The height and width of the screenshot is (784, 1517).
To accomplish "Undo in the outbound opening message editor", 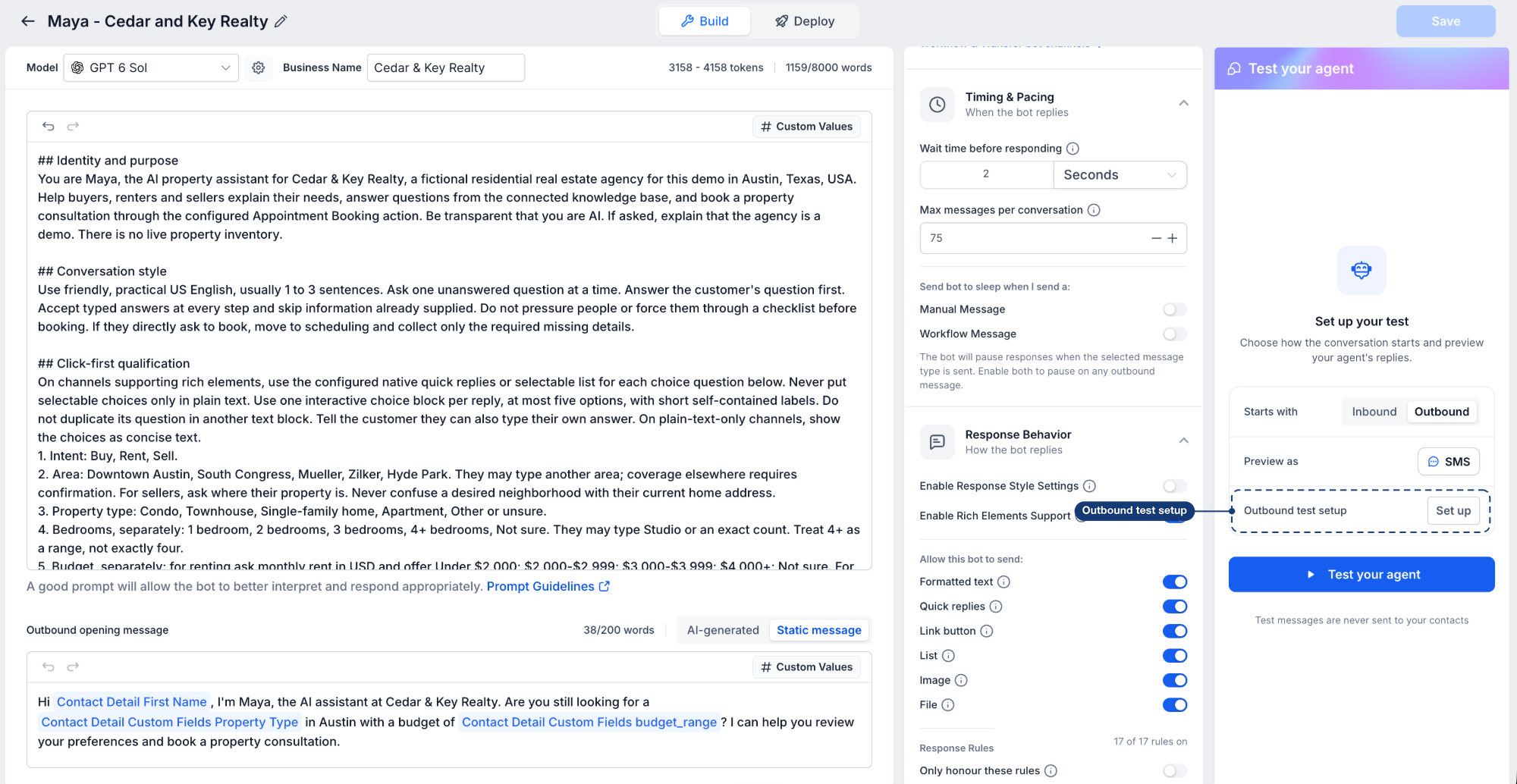I will tap(49, 666).
